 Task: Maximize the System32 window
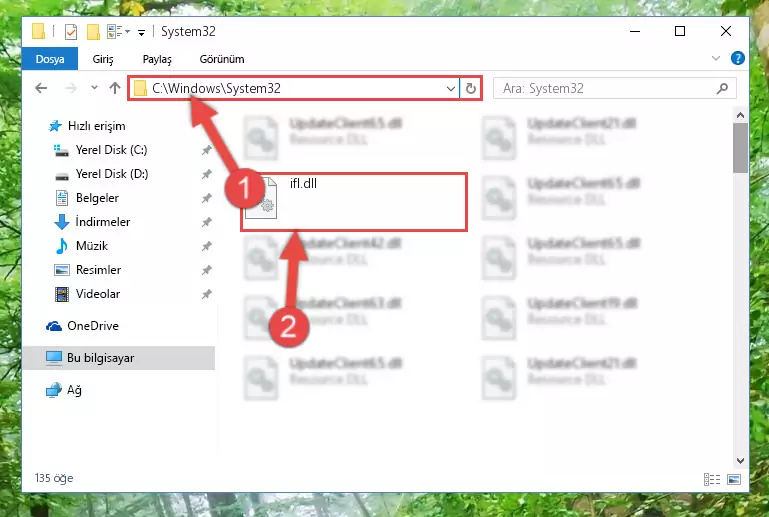point(680,31)
